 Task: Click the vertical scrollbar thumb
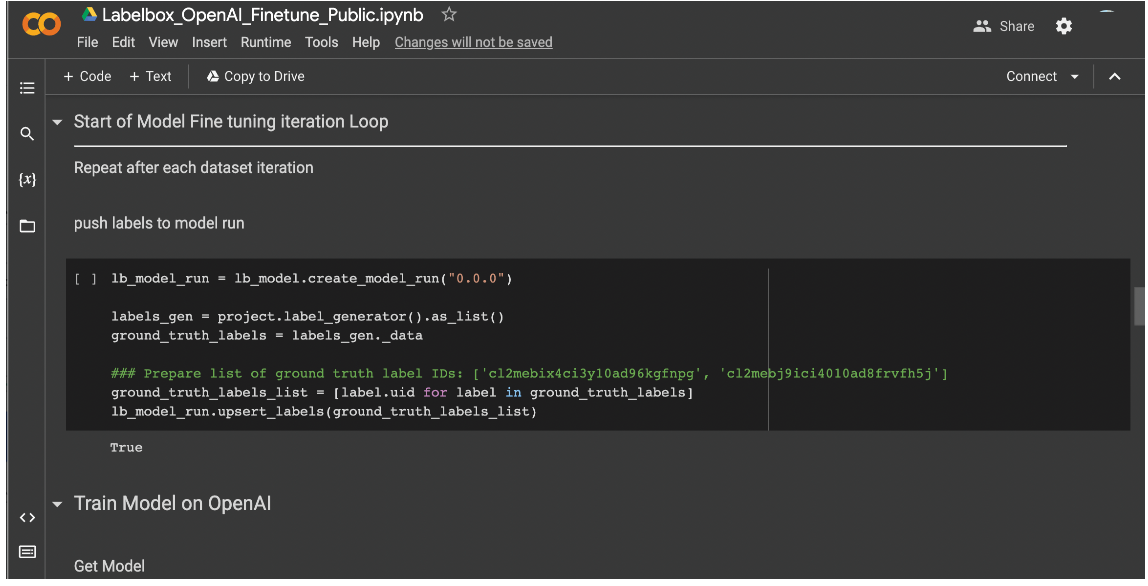1140,305
